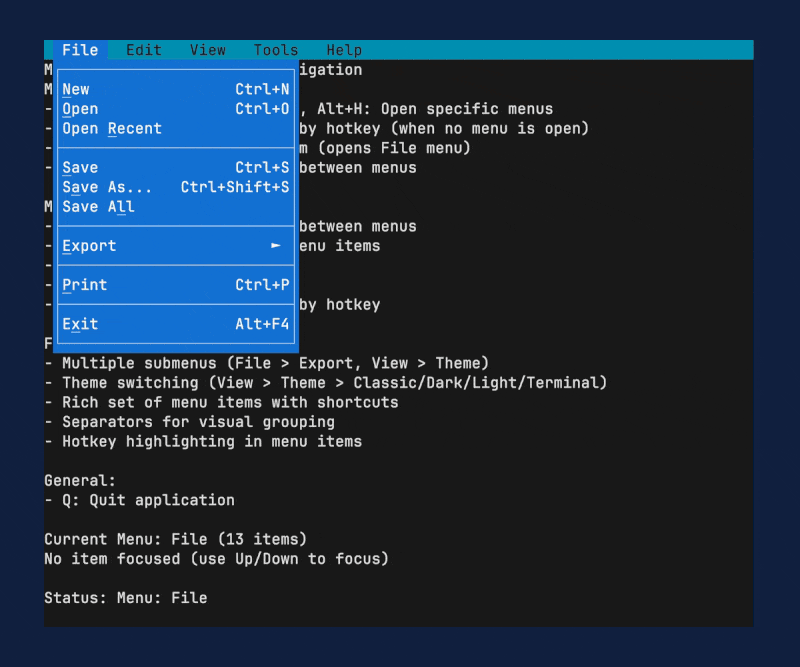Open the Help menu

point(344,50)
